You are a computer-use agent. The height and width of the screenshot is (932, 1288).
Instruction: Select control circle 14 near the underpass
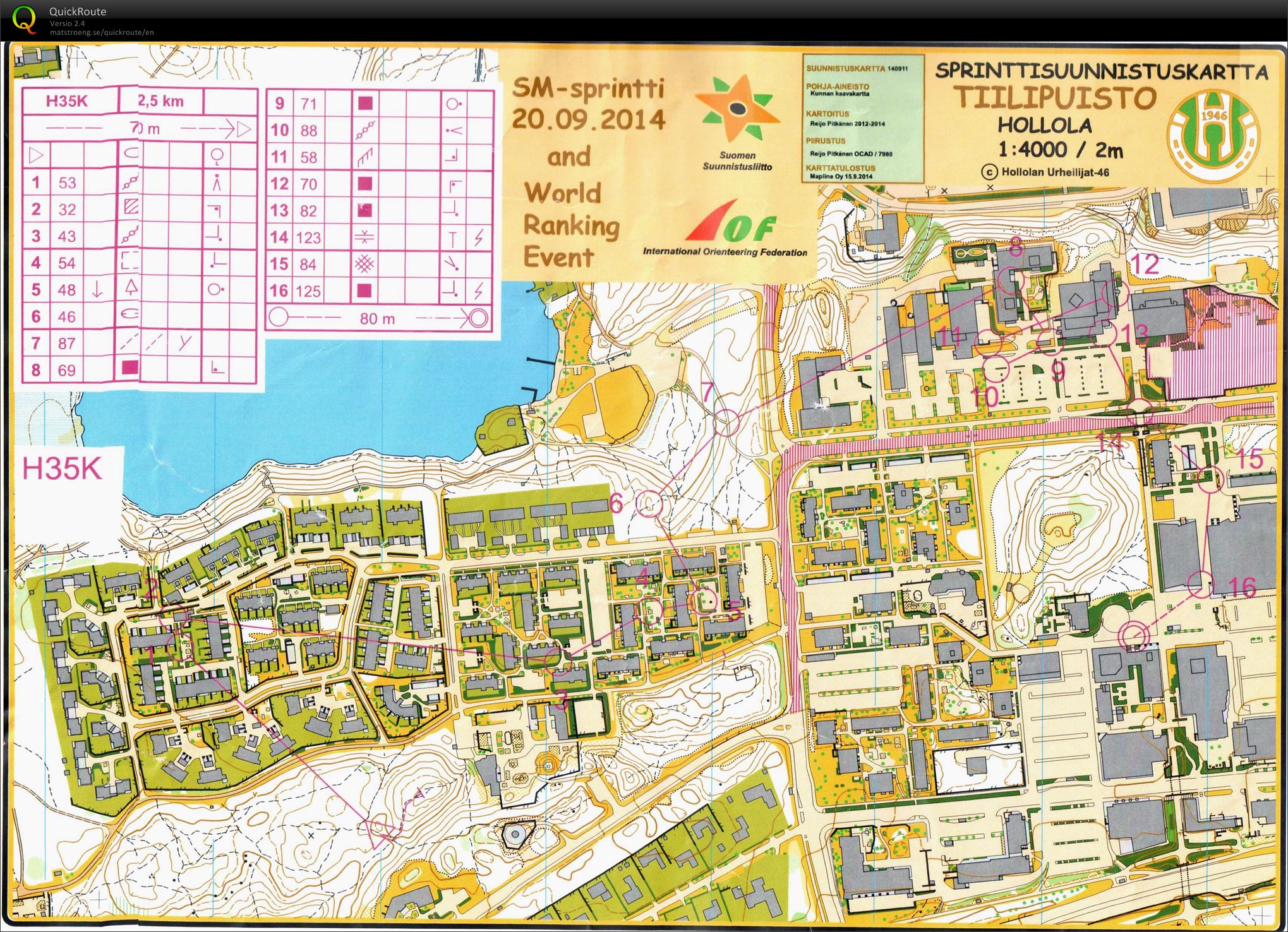(1141, 412)
